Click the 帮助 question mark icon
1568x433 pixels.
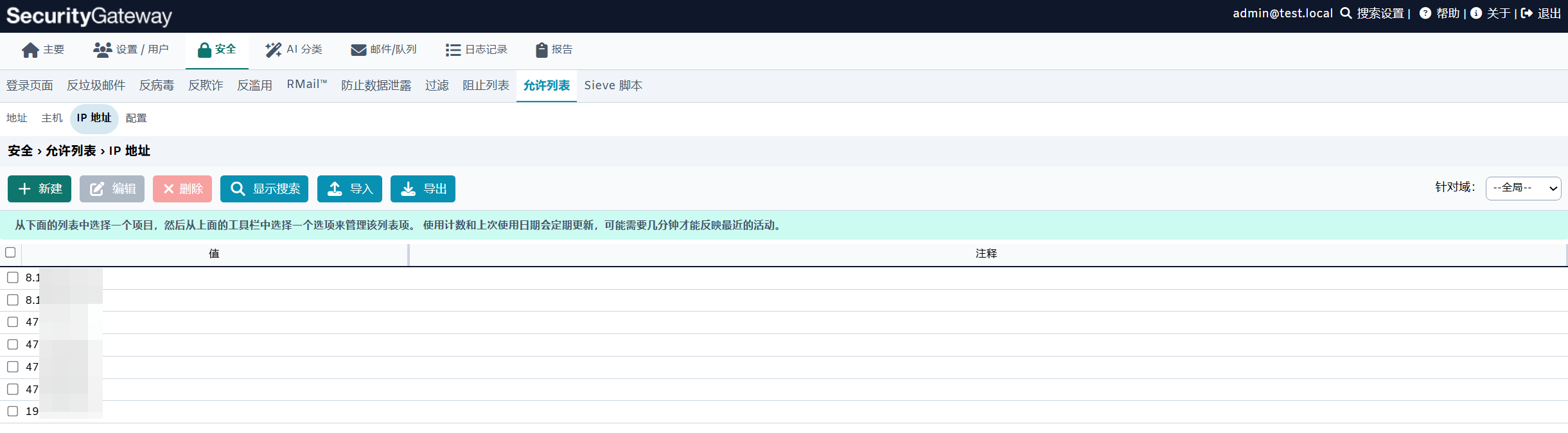tap(1425, 13)
